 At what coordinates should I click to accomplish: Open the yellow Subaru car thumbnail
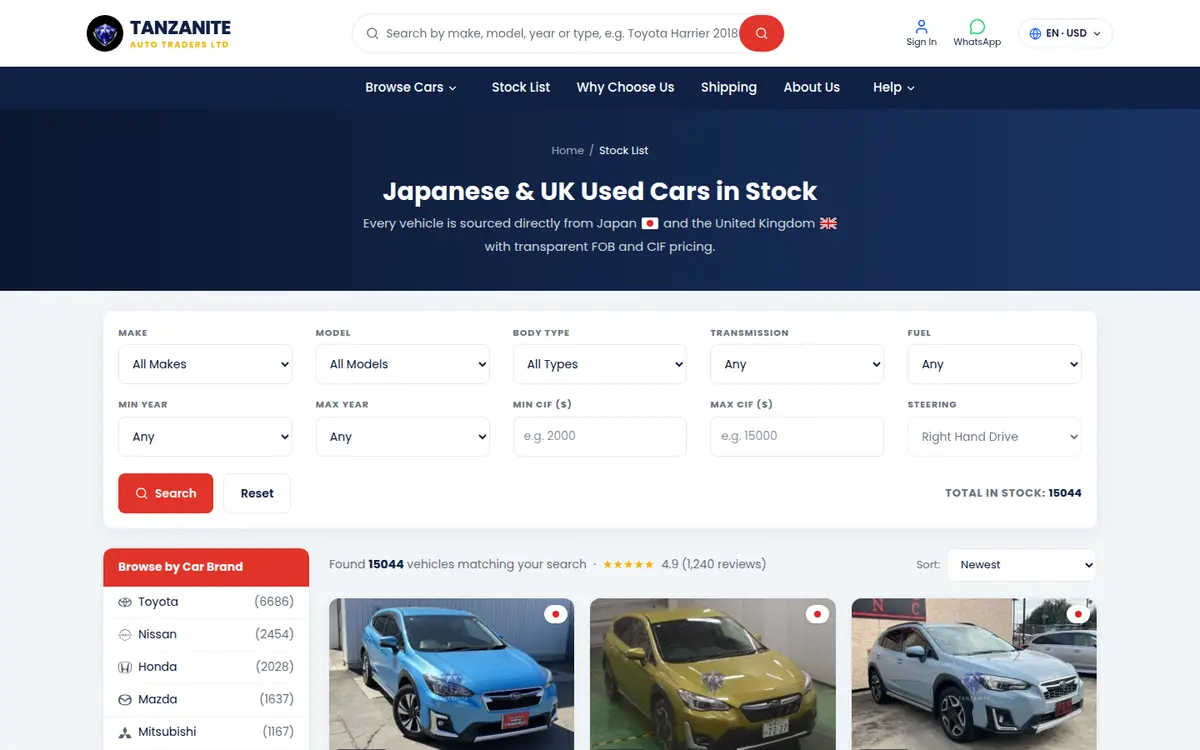(713, 674)
